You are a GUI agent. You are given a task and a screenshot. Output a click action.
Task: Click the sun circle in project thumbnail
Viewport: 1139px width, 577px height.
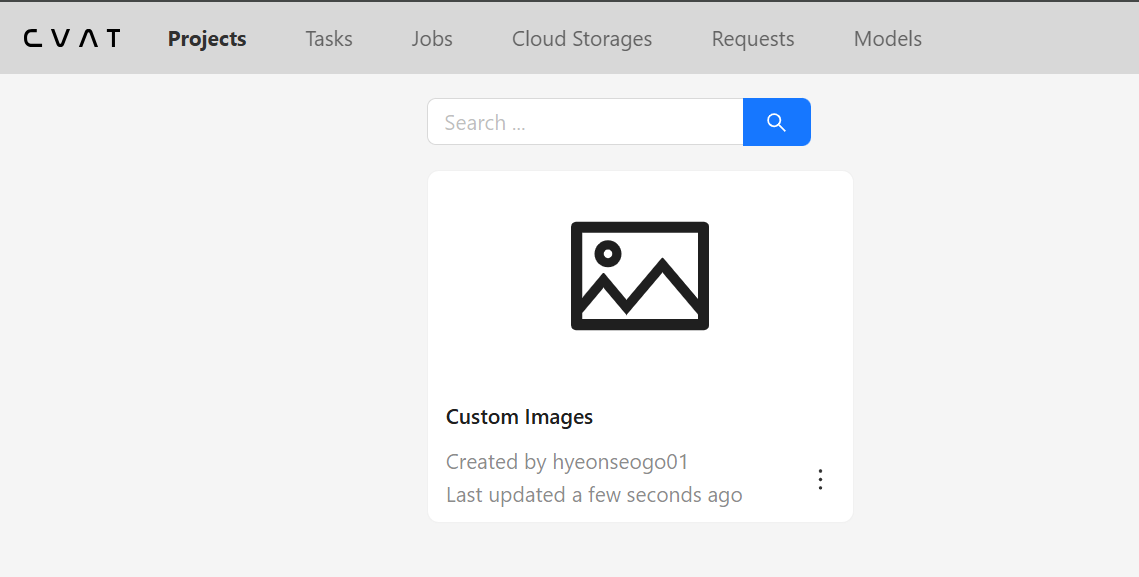[607, 254]
